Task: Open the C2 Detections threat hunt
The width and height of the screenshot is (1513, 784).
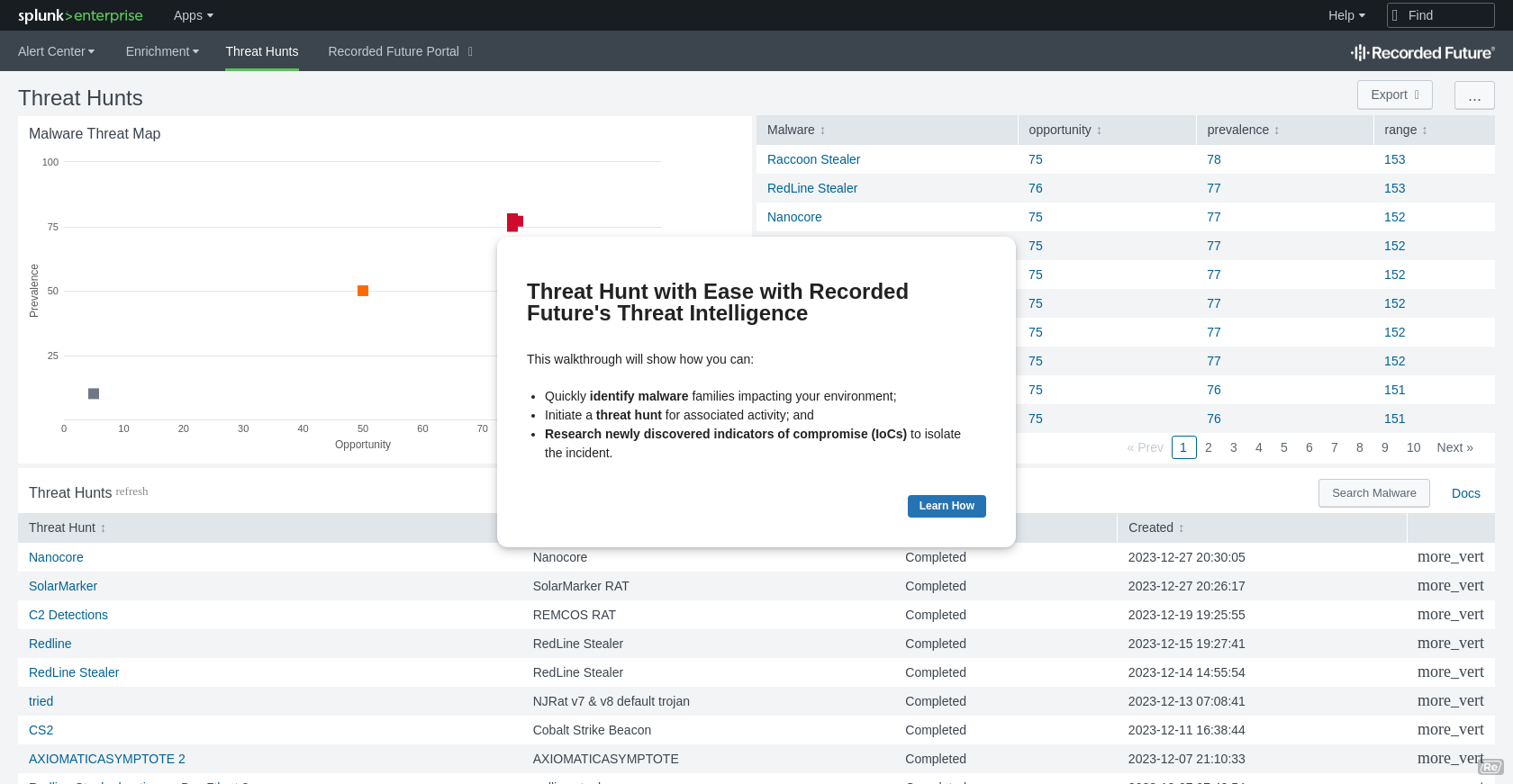Action: pyautogui.click(x=68, y=615)
